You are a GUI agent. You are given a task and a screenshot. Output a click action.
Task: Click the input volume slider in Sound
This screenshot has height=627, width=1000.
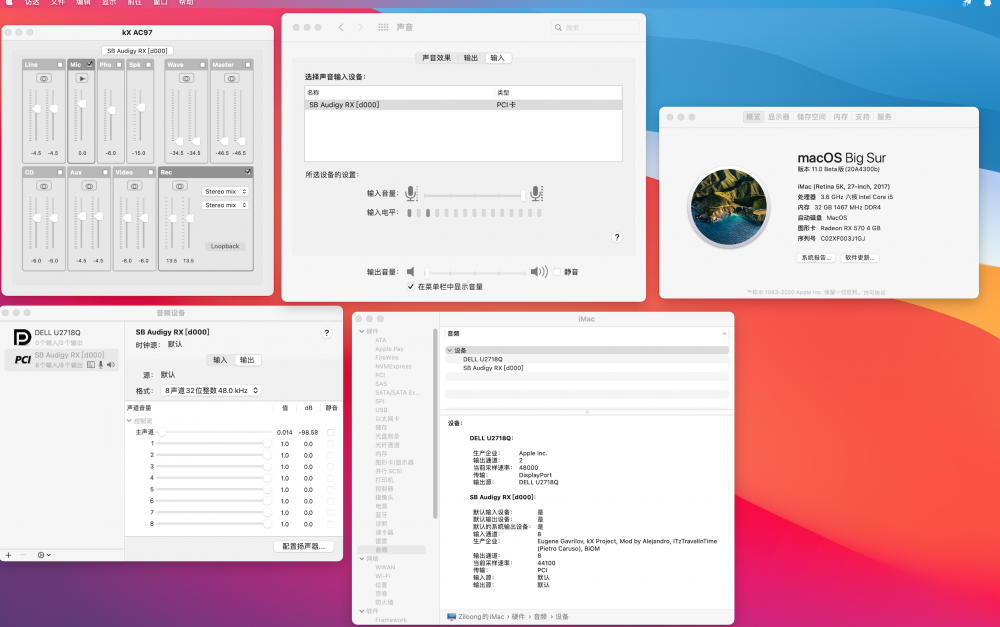[474, 196]
